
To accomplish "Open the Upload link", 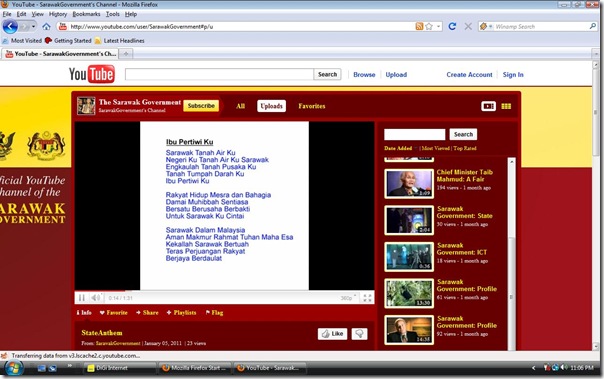I will click(x=396, y=75).
